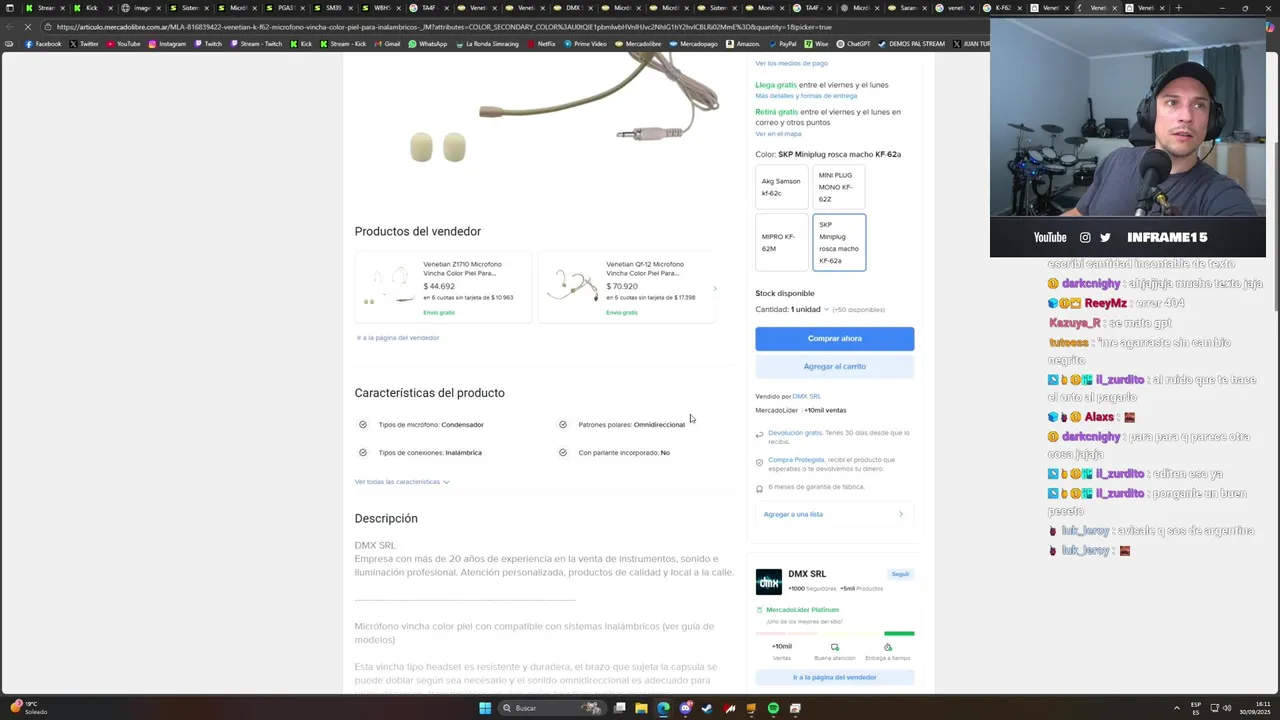Open the Prime Video bookmark
Screen dimensions: 1280x720
click(x=585, y=44)
